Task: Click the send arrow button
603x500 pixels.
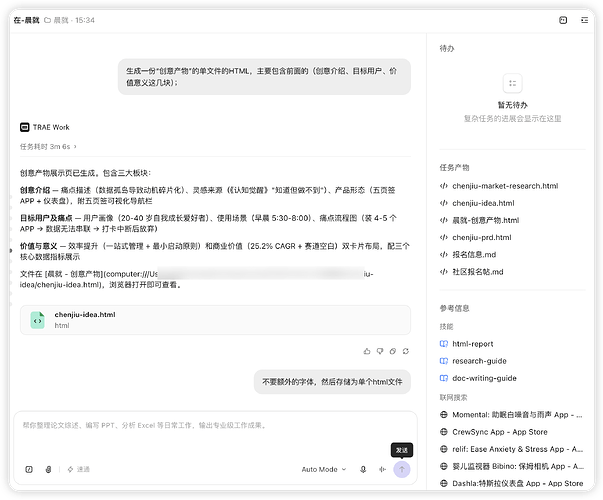Action: [401, 469]
